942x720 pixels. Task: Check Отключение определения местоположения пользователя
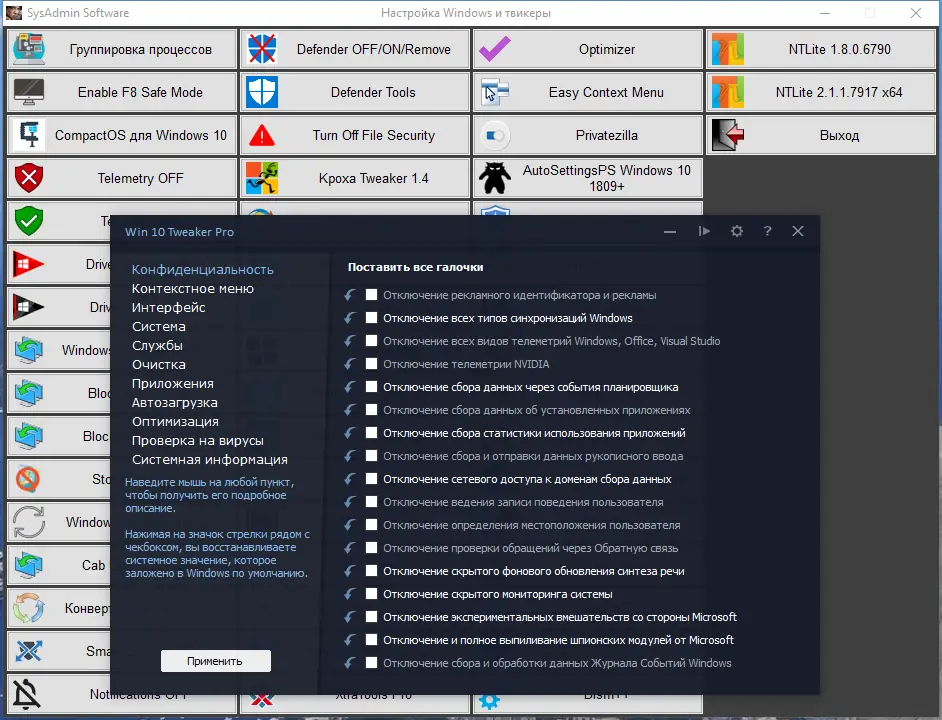pyautogui.click(x=371, y=525)
